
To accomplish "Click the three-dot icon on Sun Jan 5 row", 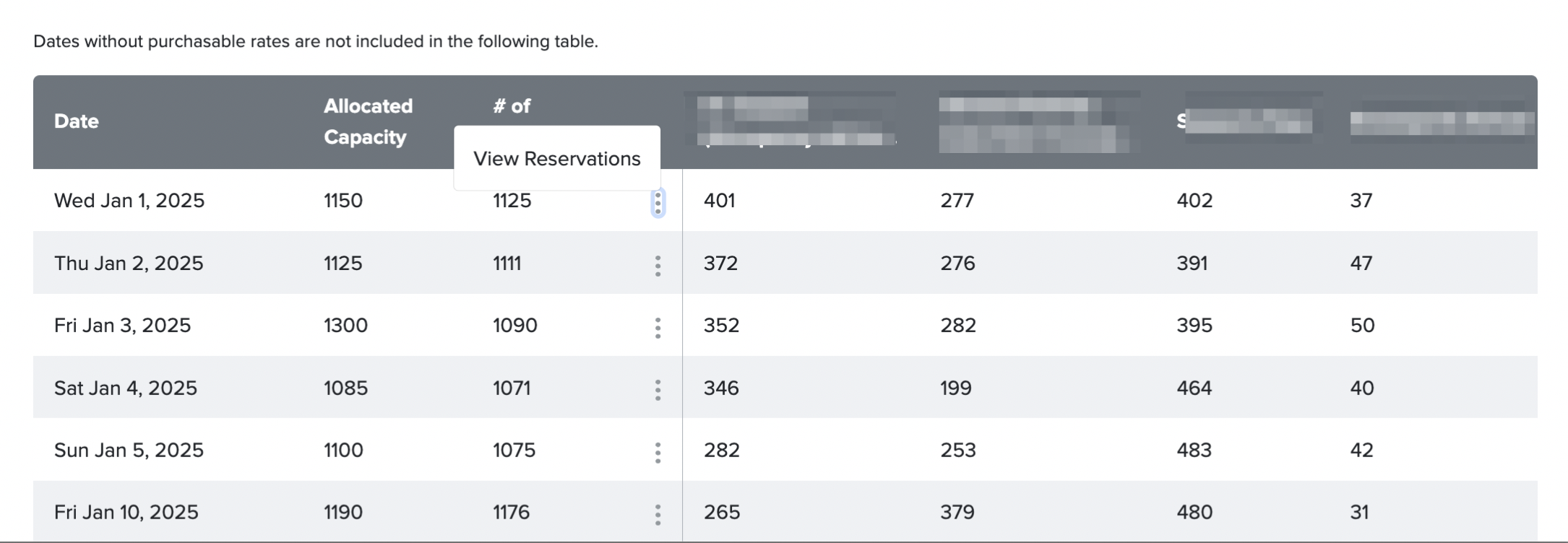I will pyautogui.click(x=658, y=453).
